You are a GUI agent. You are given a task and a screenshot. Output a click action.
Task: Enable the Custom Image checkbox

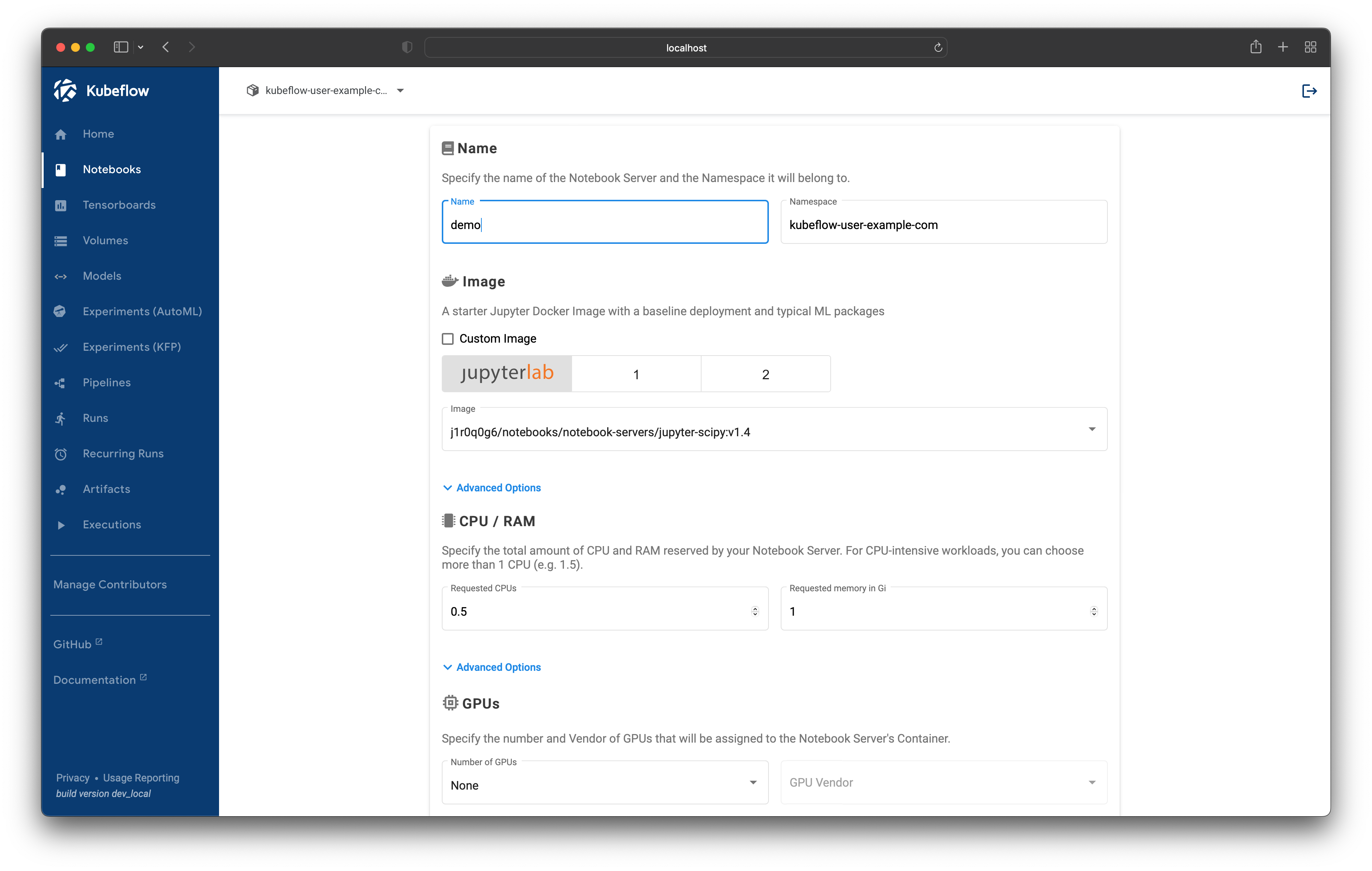tap(448, 339)
